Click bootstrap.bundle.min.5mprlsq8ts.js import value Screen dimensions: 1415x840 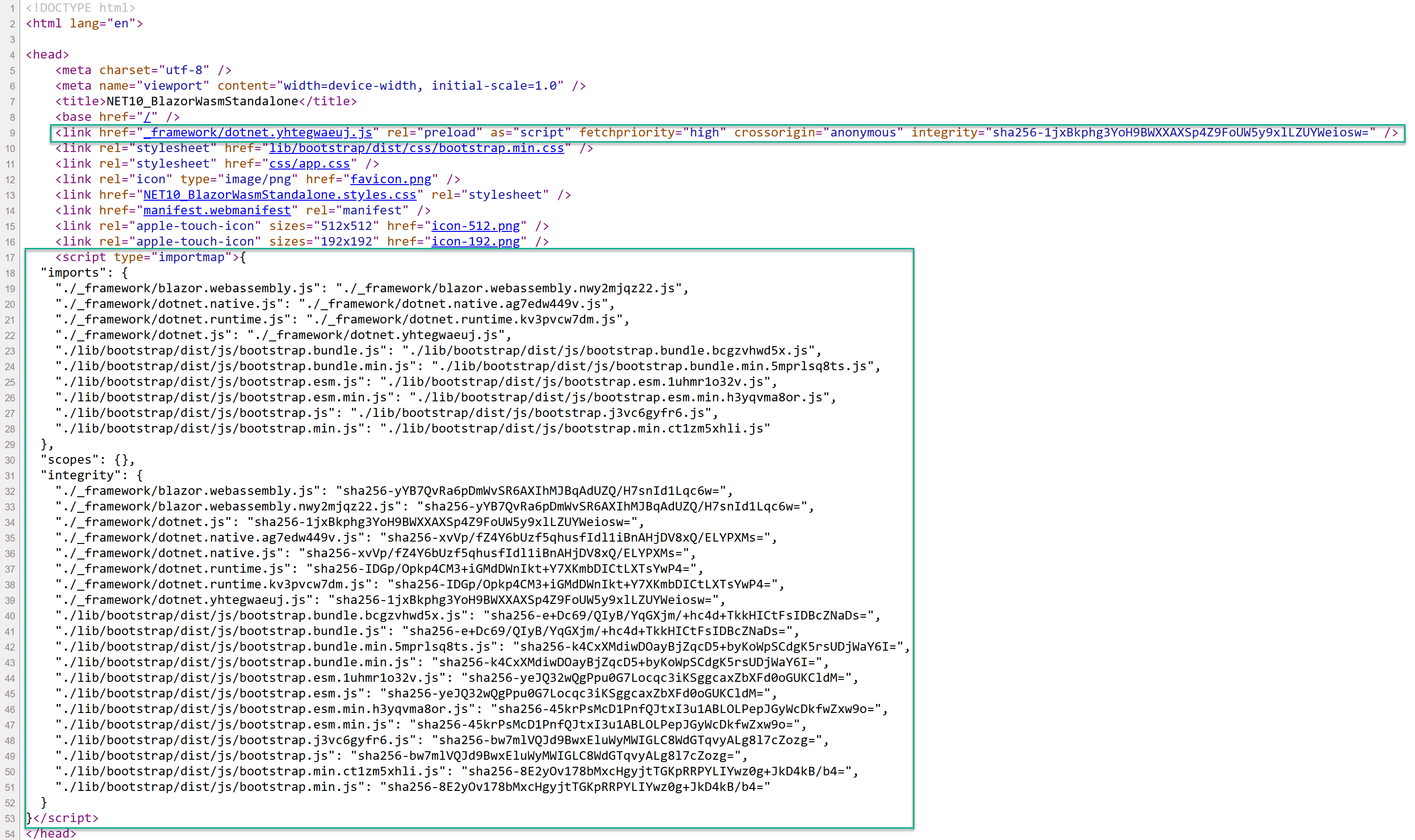coord(652,366)
